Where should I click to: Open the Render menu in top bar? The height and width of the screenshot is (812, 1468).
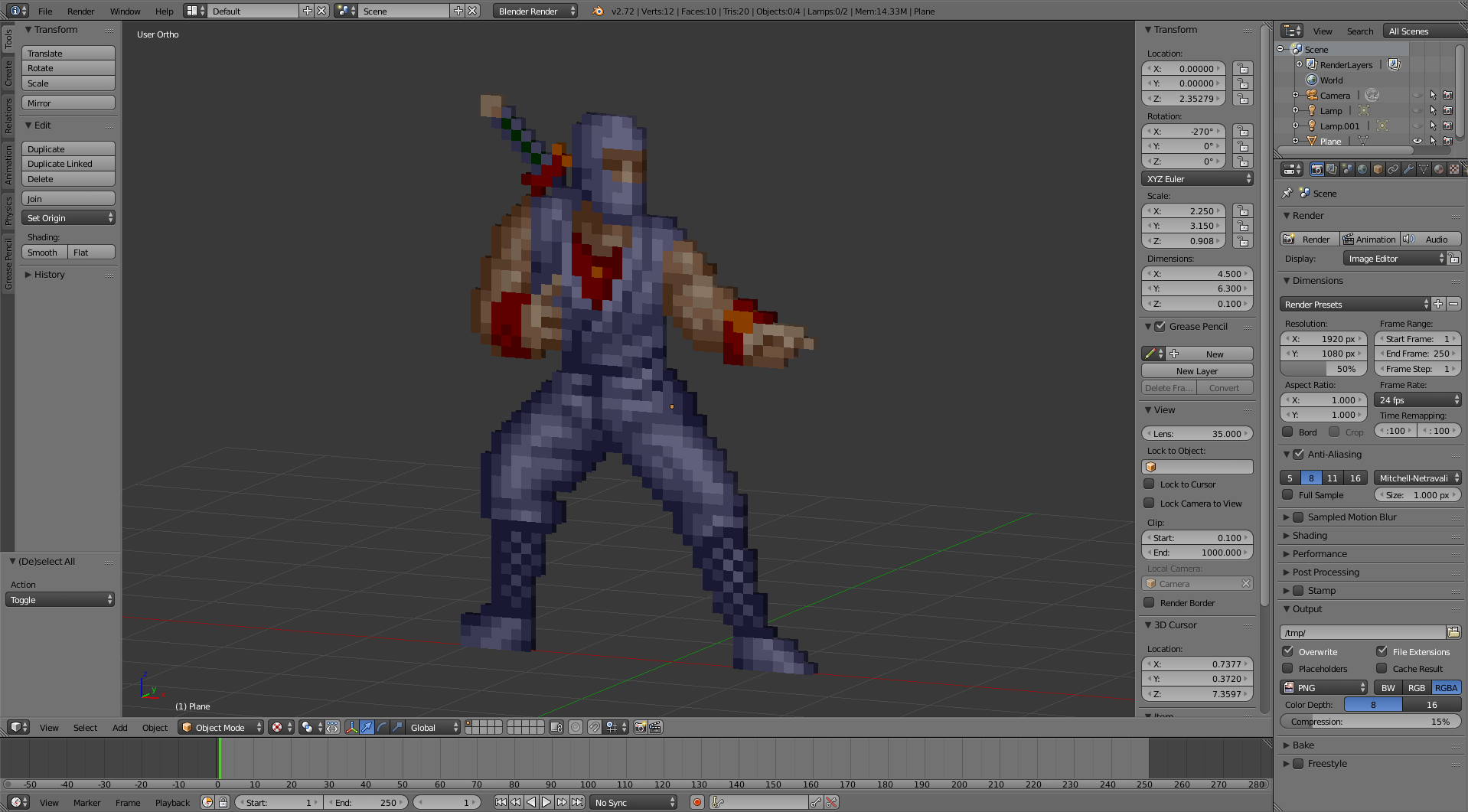coord(80,11)
